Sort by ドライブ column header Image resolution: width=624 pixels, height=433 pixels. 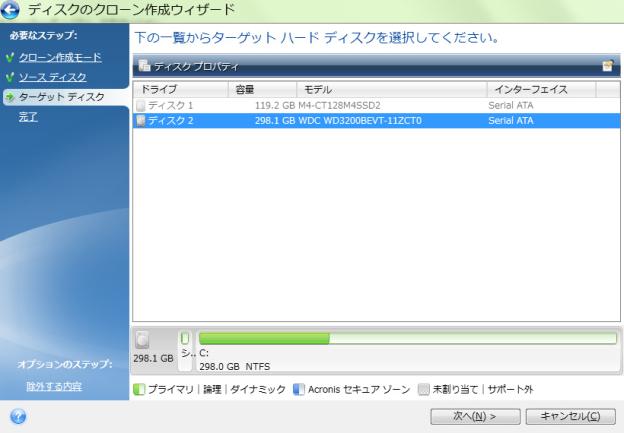[x=181, y=90]
